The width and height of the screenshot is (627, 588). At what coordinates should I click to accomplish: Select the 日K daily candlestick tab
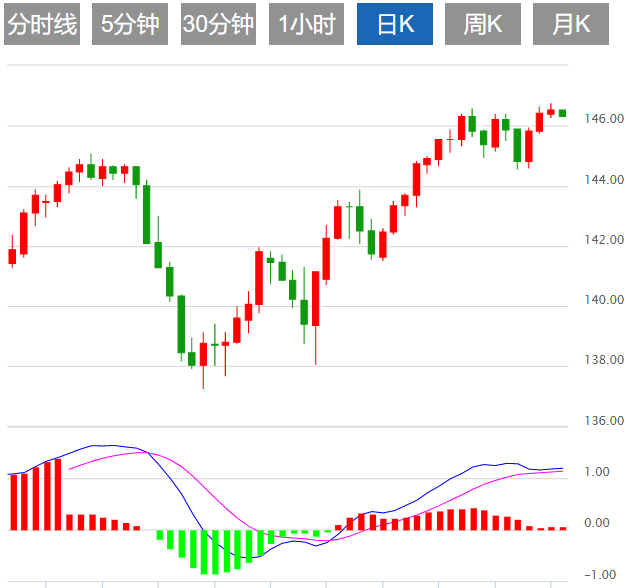(395, 25)
